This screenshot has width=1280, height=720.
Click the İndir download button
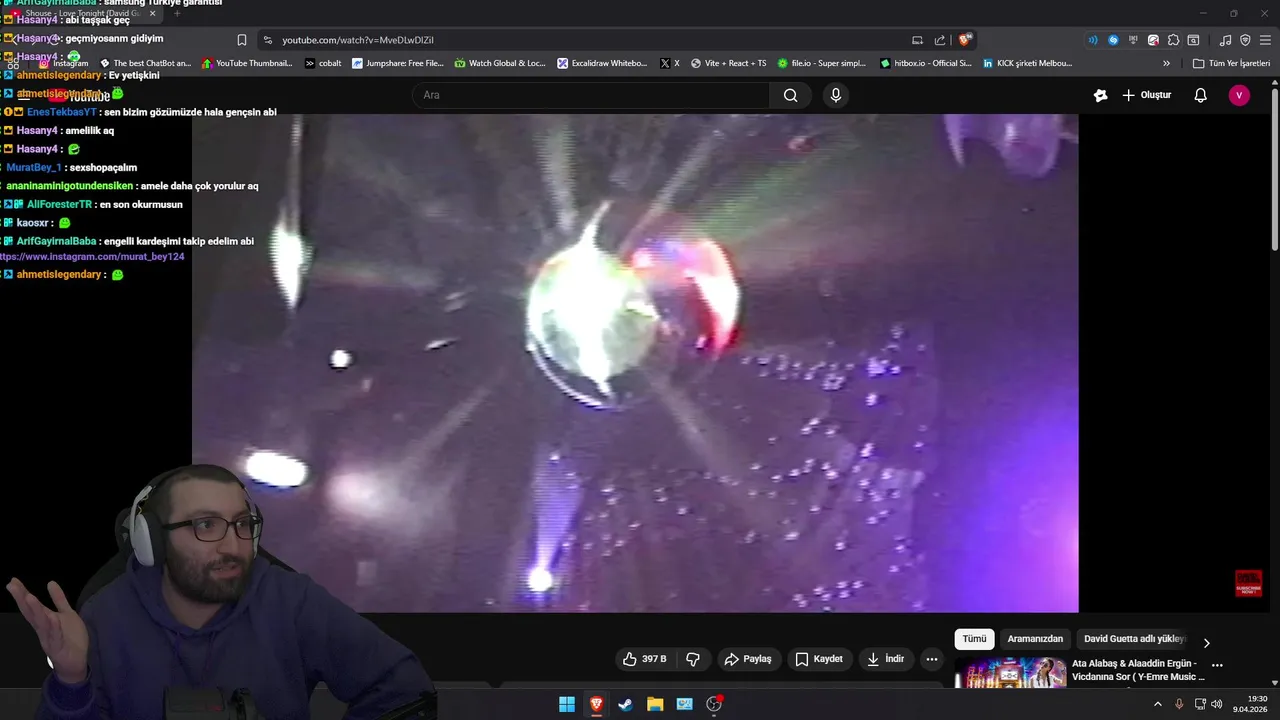pyautogui.click(x=885, y=659)
